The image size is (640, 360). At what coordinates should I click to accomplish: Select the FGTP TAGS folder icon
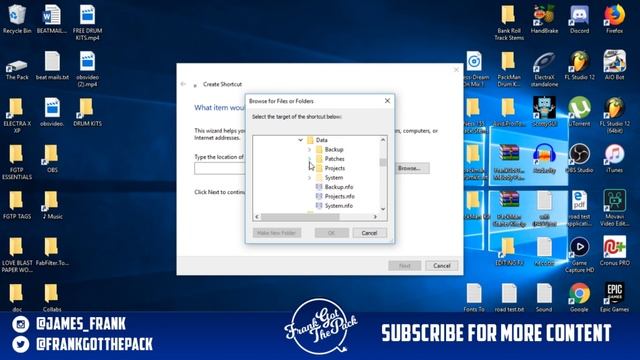point(17,205)
